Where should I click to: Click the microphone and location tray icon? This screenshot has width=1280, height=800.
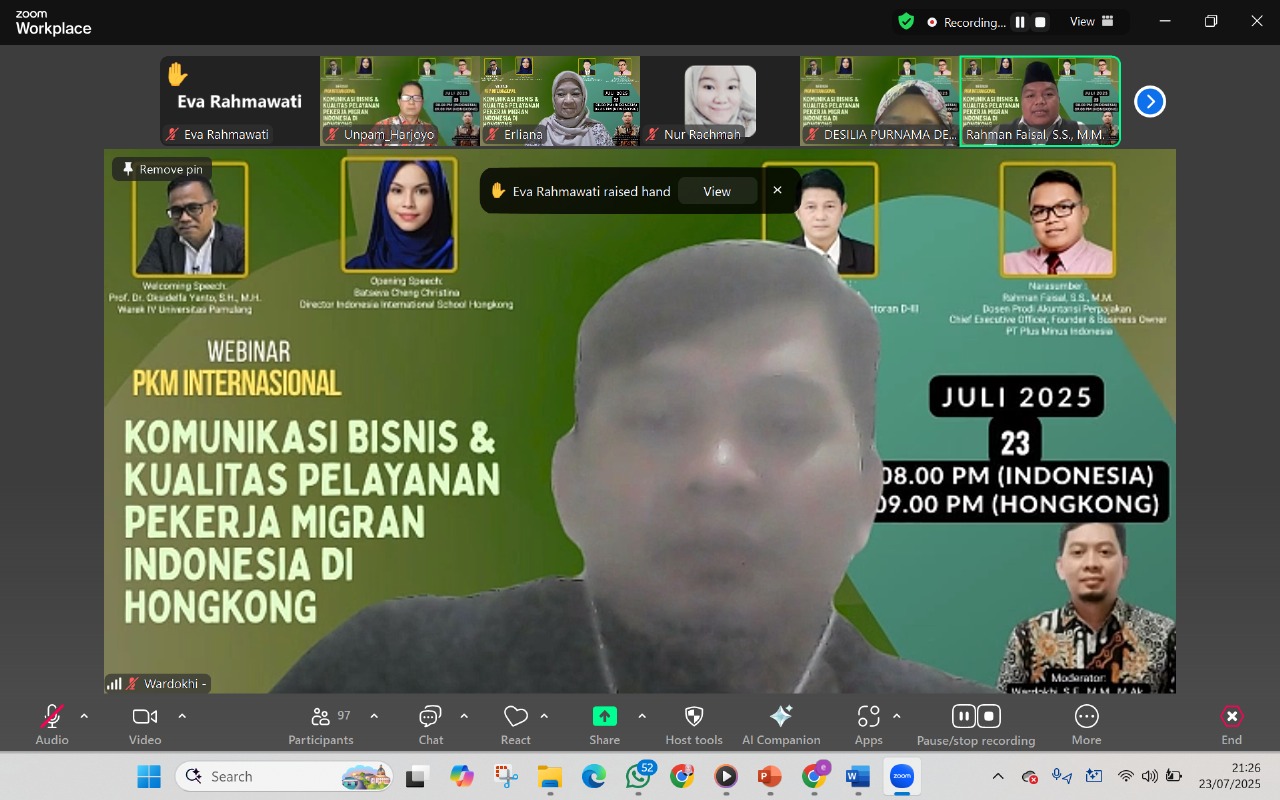[1062, 776]
